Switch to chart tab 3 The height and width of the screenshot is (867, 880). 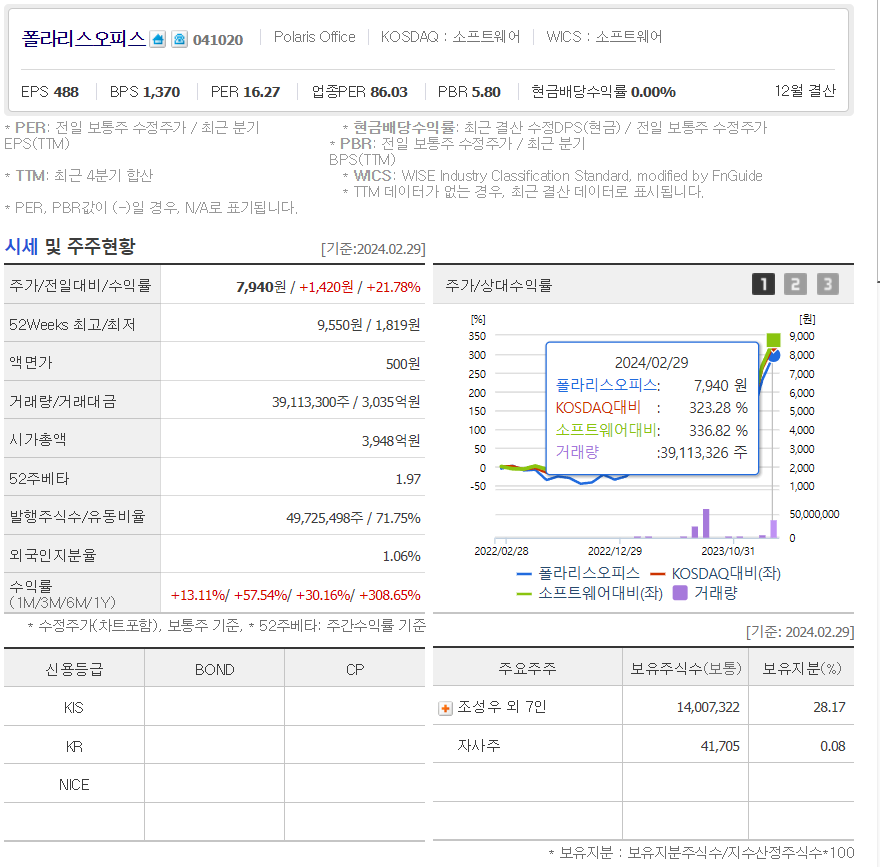[x=828, y=285]
